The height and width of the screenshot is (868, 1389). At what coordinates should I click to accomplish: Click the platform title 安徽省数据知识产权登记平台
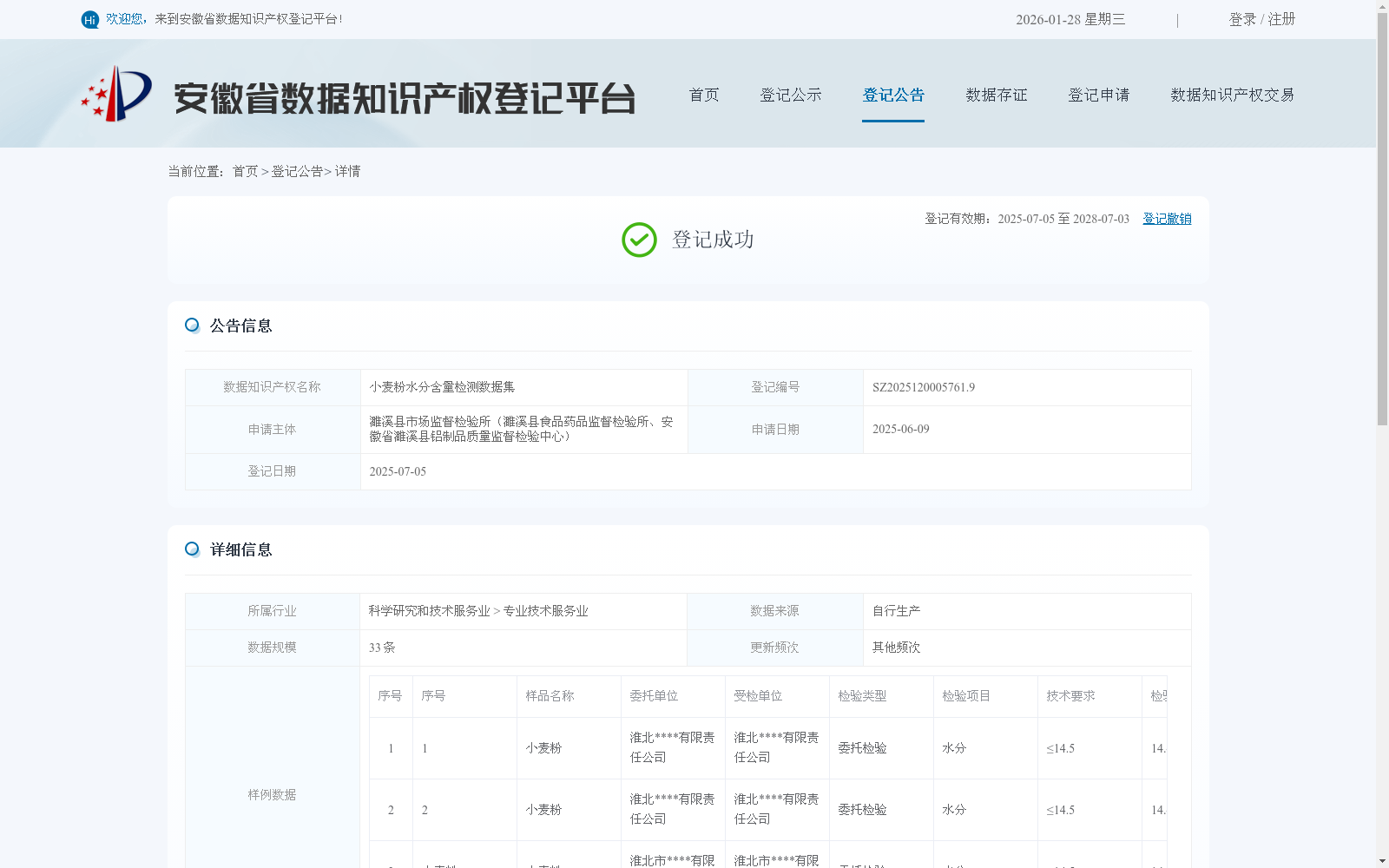(405, 98)
